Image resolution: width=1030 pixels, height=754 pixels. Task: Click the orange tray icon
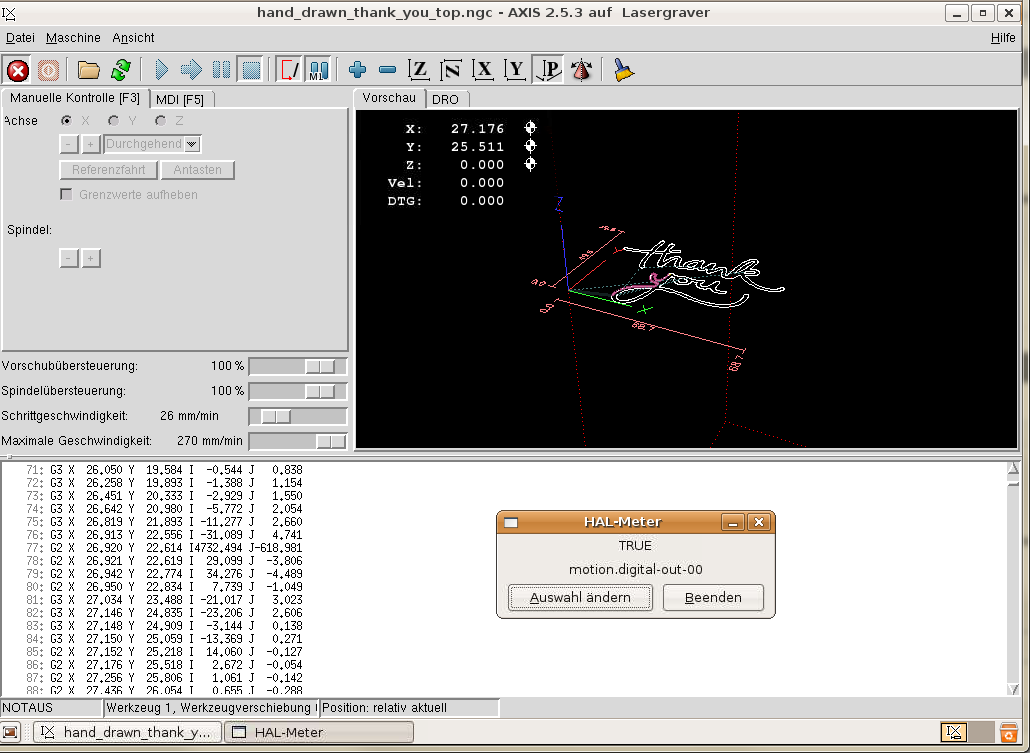pyautogui.click(x=1008, y=732)
